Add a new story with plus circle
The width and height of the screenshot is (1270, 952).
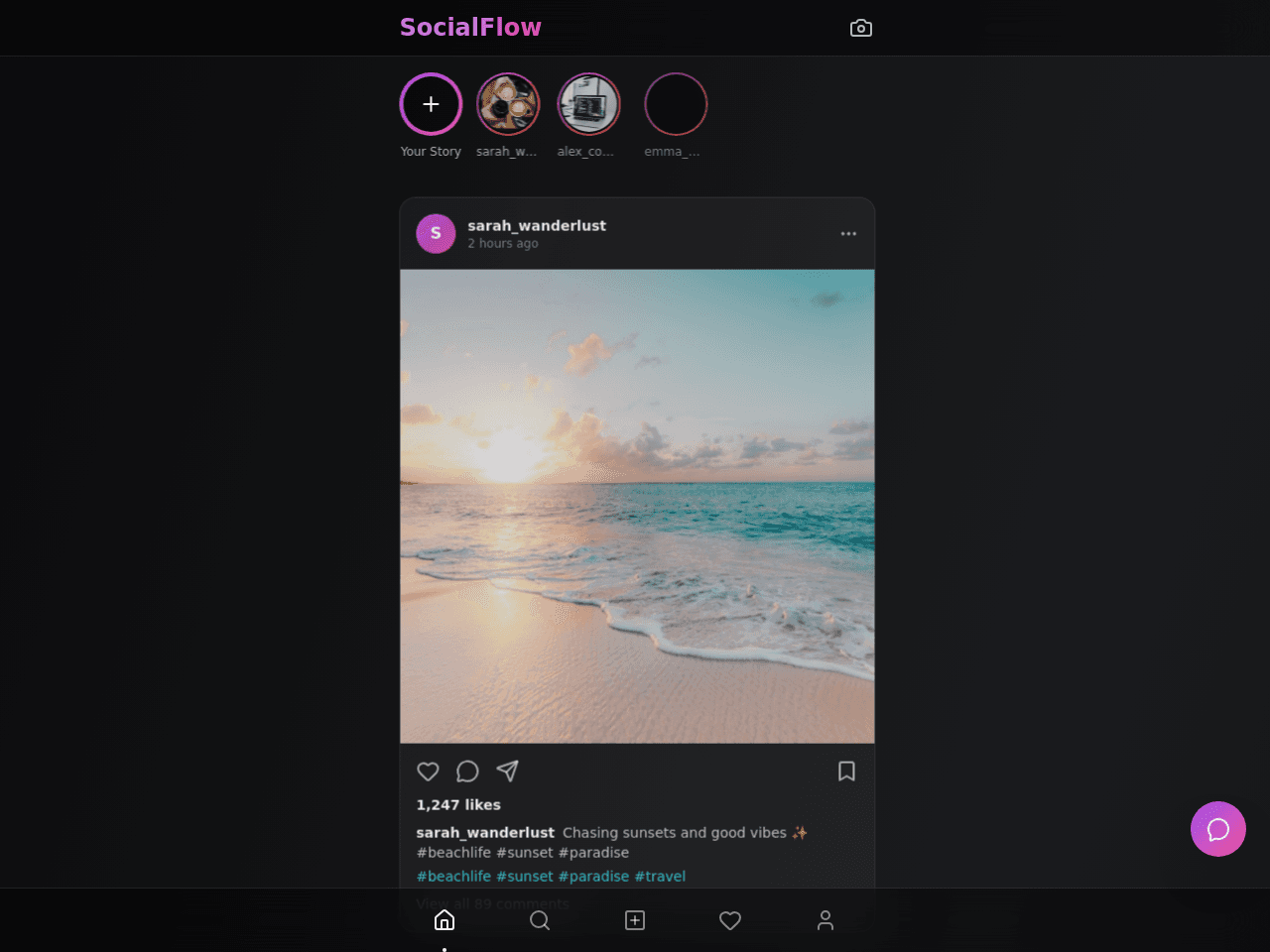pyautogui.click(x=431, y=104)
